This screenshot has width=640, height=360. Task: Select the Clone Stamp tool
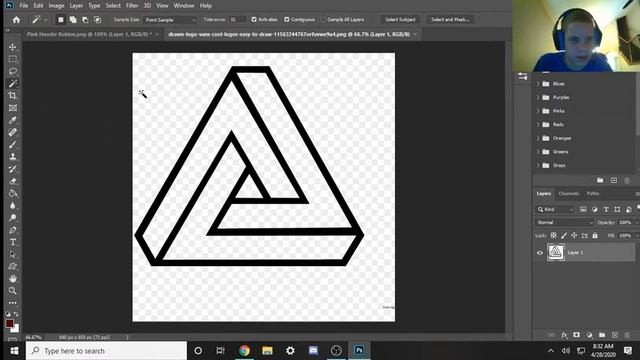coord(13,157)
